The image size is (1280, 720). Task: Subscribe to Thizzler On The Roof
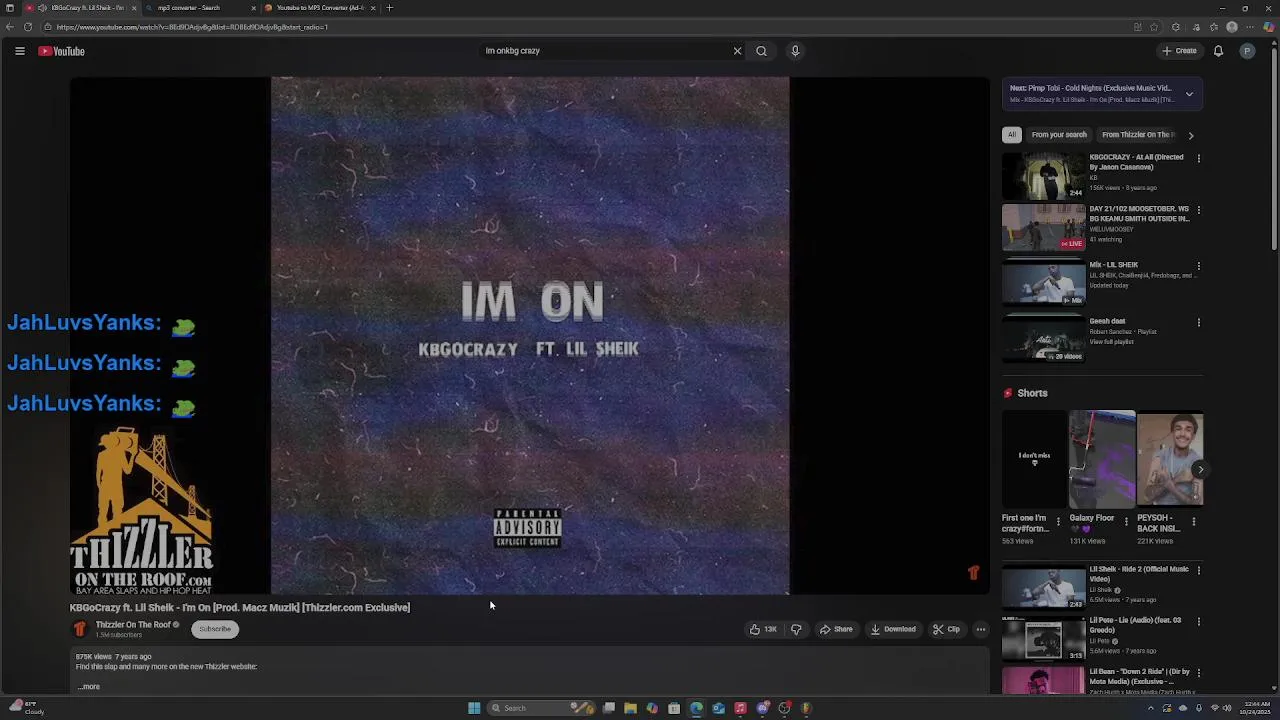point(215,629)
